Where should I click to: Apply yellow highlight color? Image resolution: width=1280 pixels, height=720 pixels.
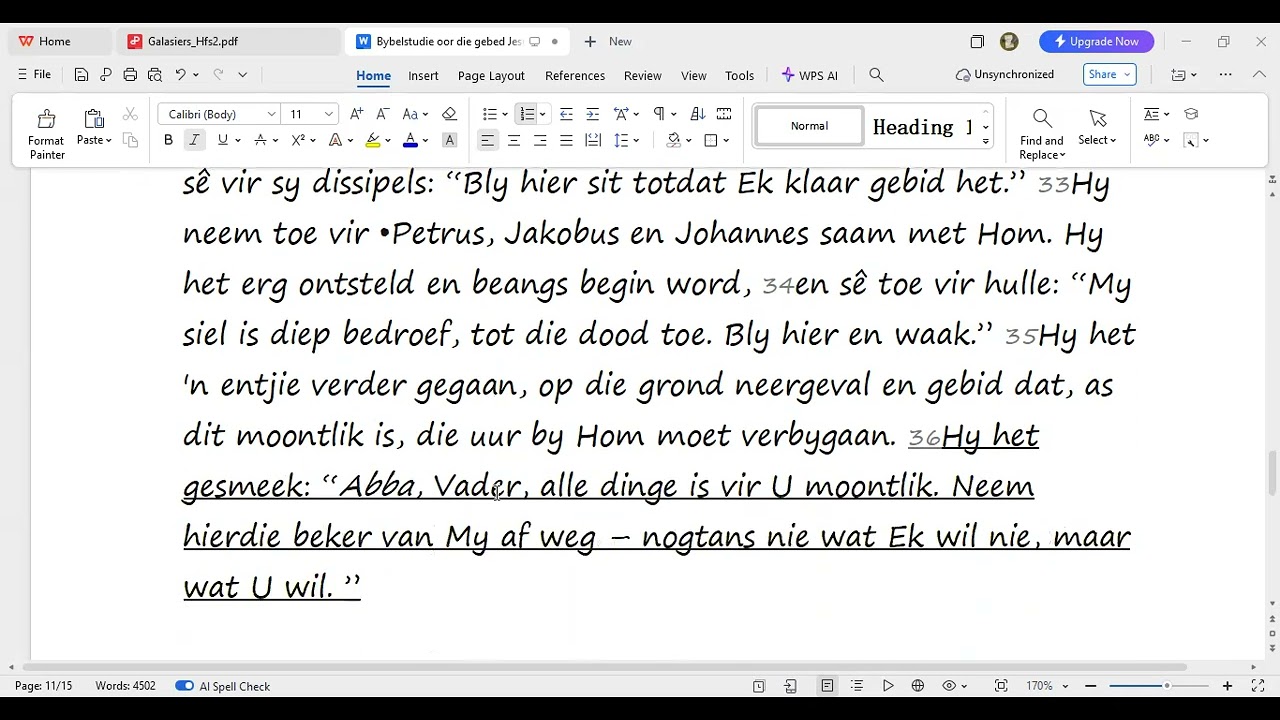point(372,141)
